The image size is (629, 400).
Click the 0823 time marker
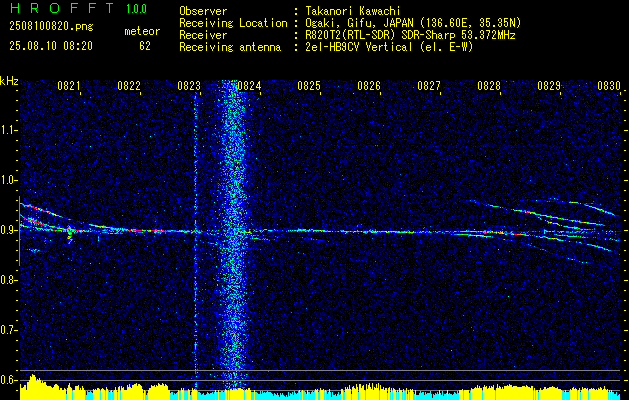tap(189, 86)
